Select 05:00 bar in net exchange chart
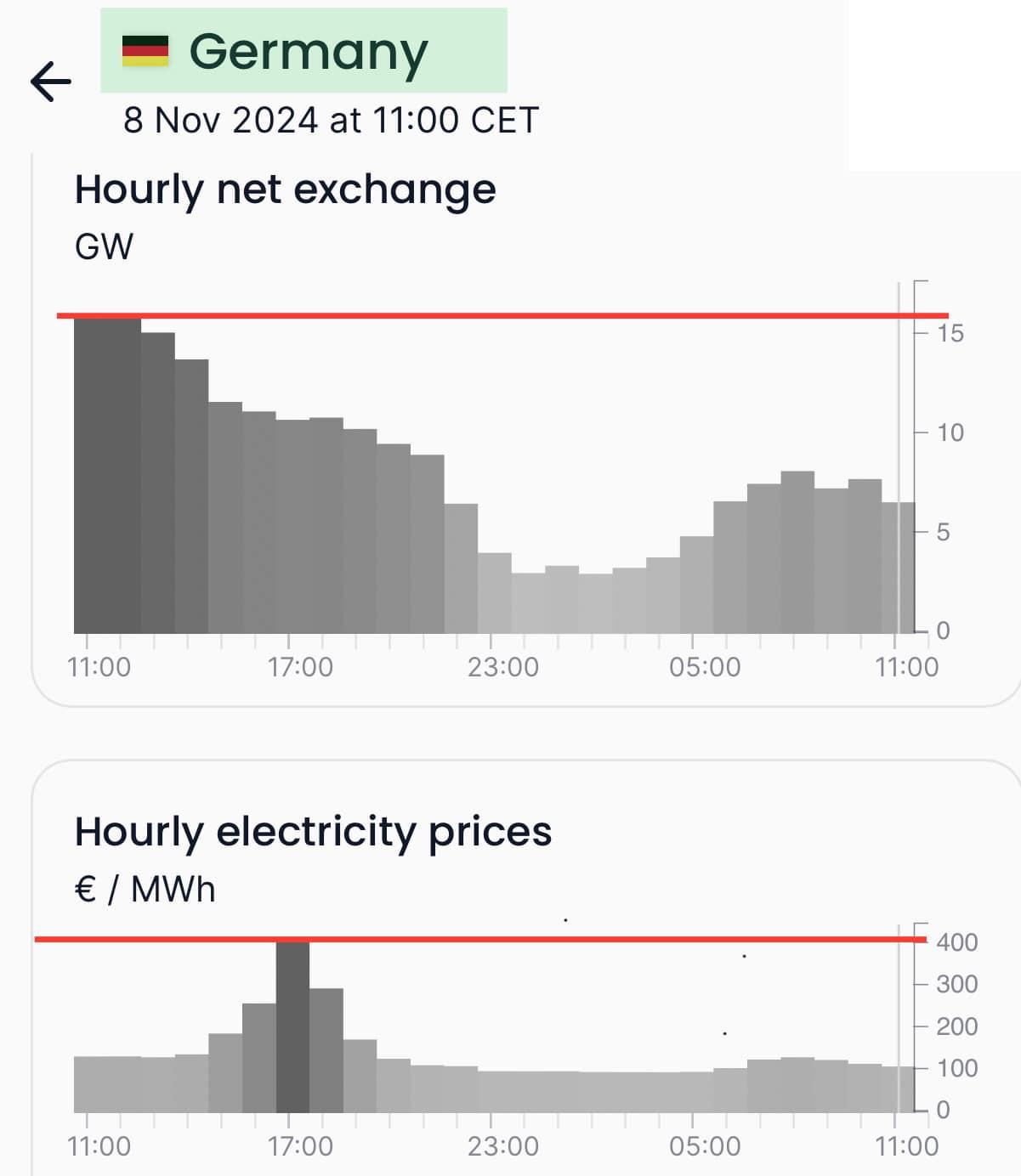Viewport: 1021px width, 1176px height. tap(696, 585)
